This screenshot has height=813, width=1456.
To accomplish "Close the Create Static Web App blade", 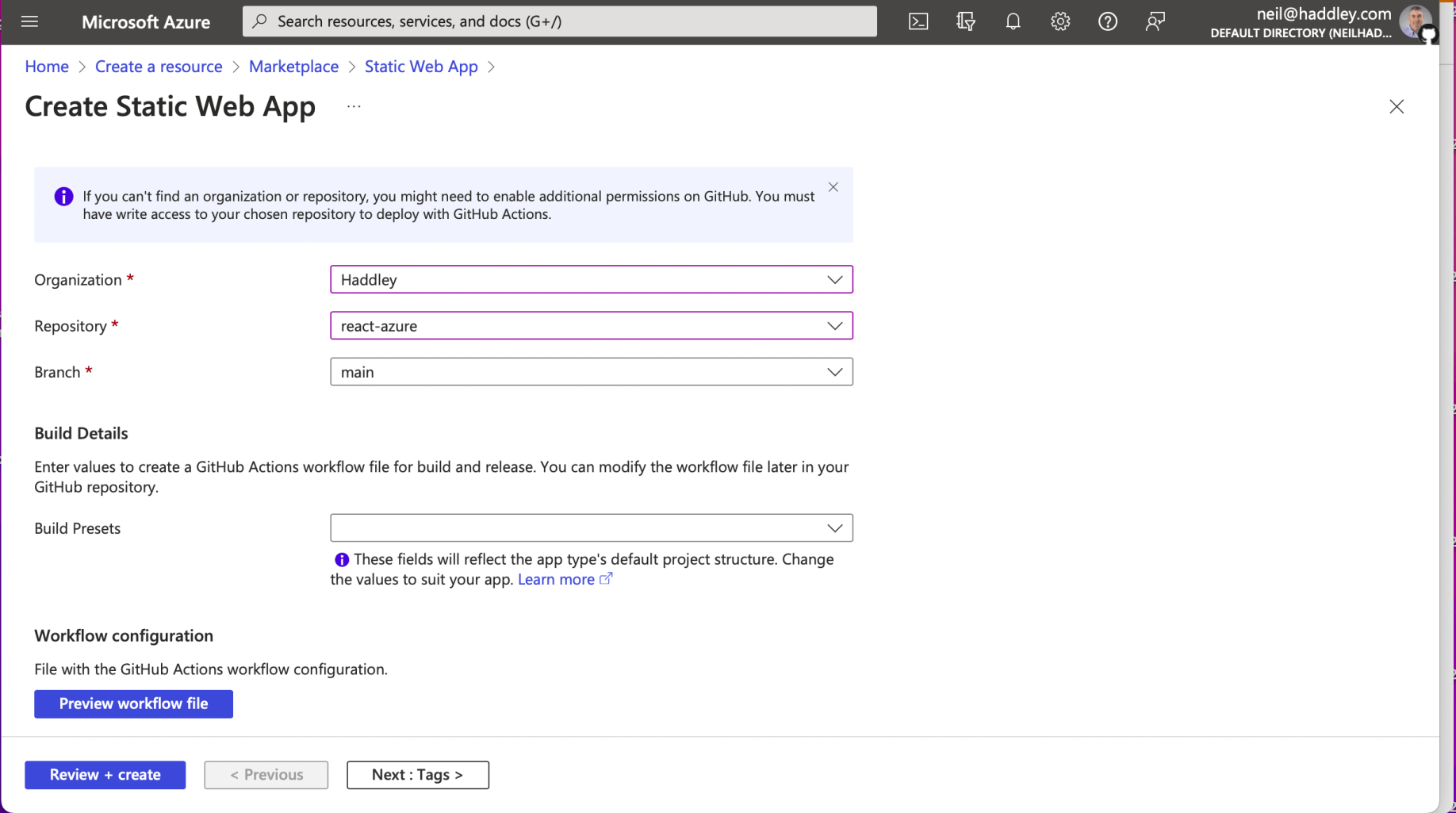I will pyautogui.click(x=1397, y=106).
